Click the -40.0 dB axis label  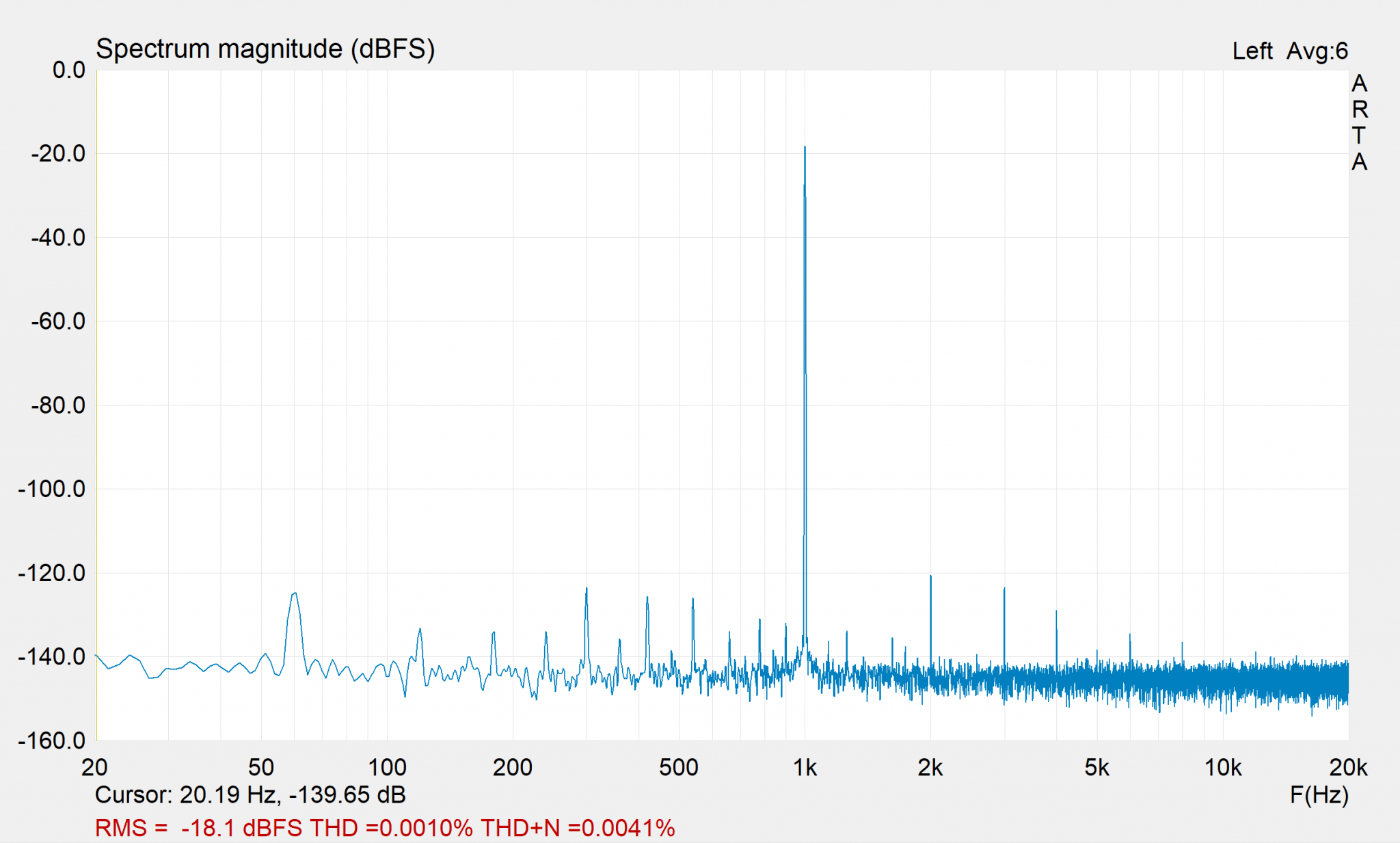pyautogui.click(x=59, y=238)
